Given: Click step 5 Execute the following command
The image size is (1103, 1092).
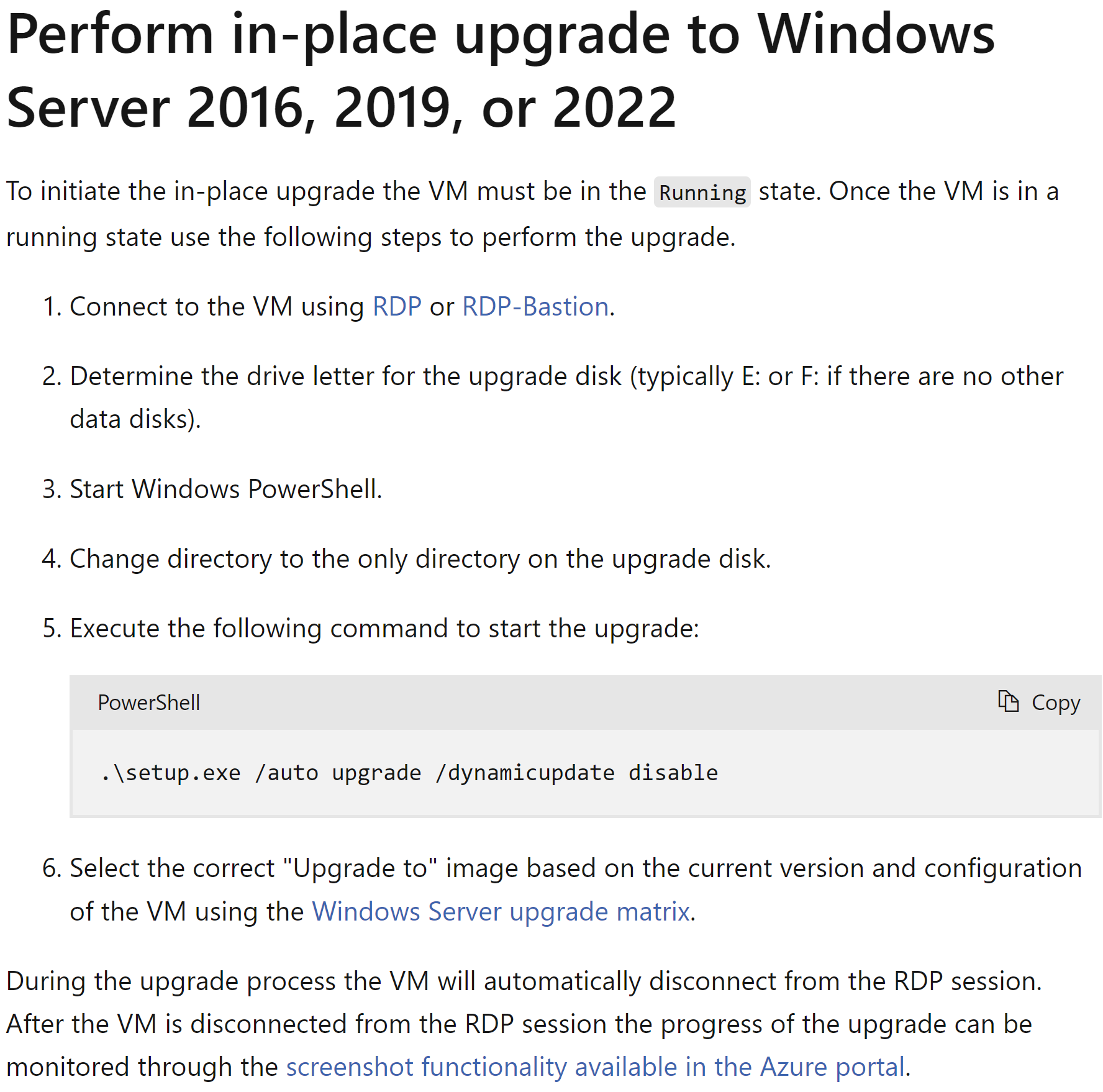Looking at the screenshot, I should [385, 628].
